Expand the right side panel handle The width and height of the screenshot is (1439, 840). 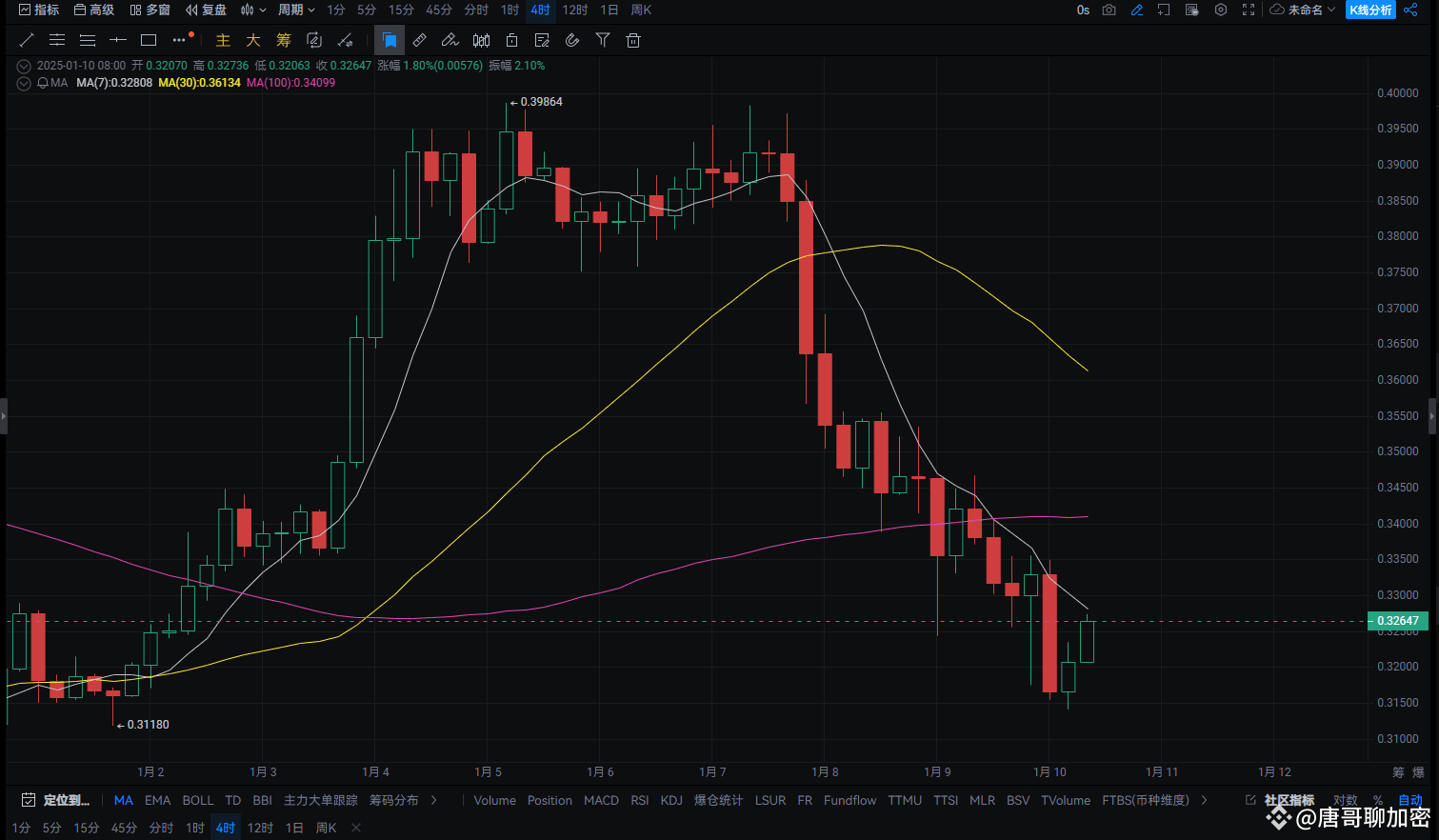tap(1433, 416)
